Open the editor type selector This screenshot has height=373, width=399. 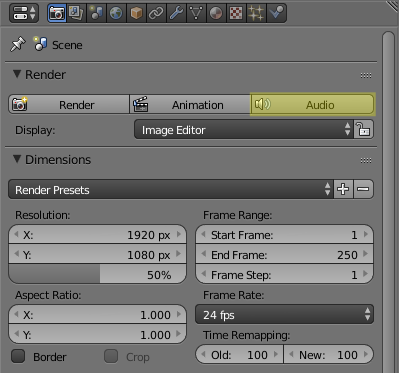[x=24, y=13]
